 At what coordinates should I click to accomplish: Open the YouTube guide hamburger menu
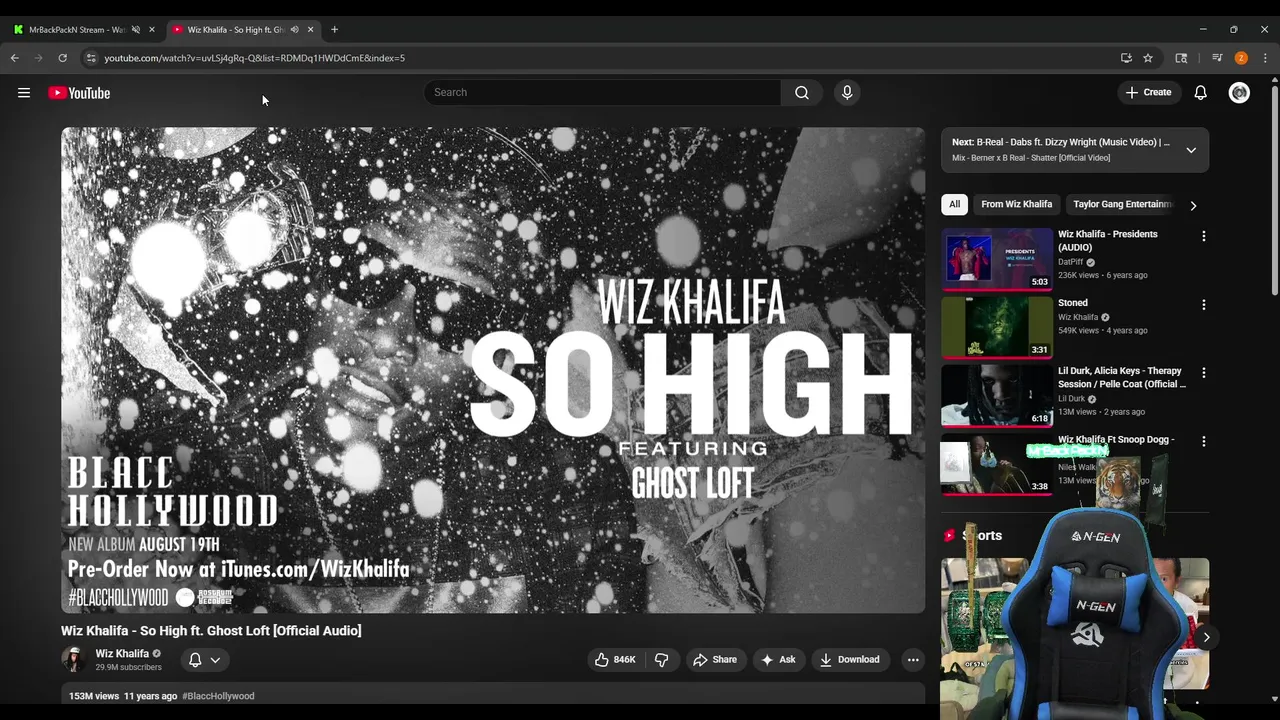click(x=24, y=93)
